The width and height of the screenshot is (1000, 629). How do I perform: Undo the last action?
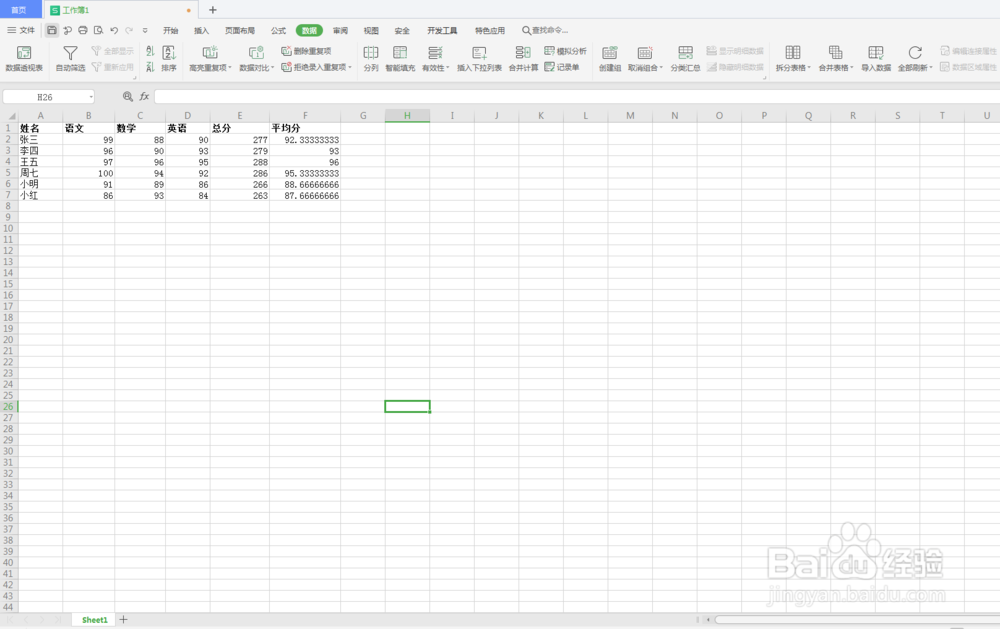pos(114,30)
